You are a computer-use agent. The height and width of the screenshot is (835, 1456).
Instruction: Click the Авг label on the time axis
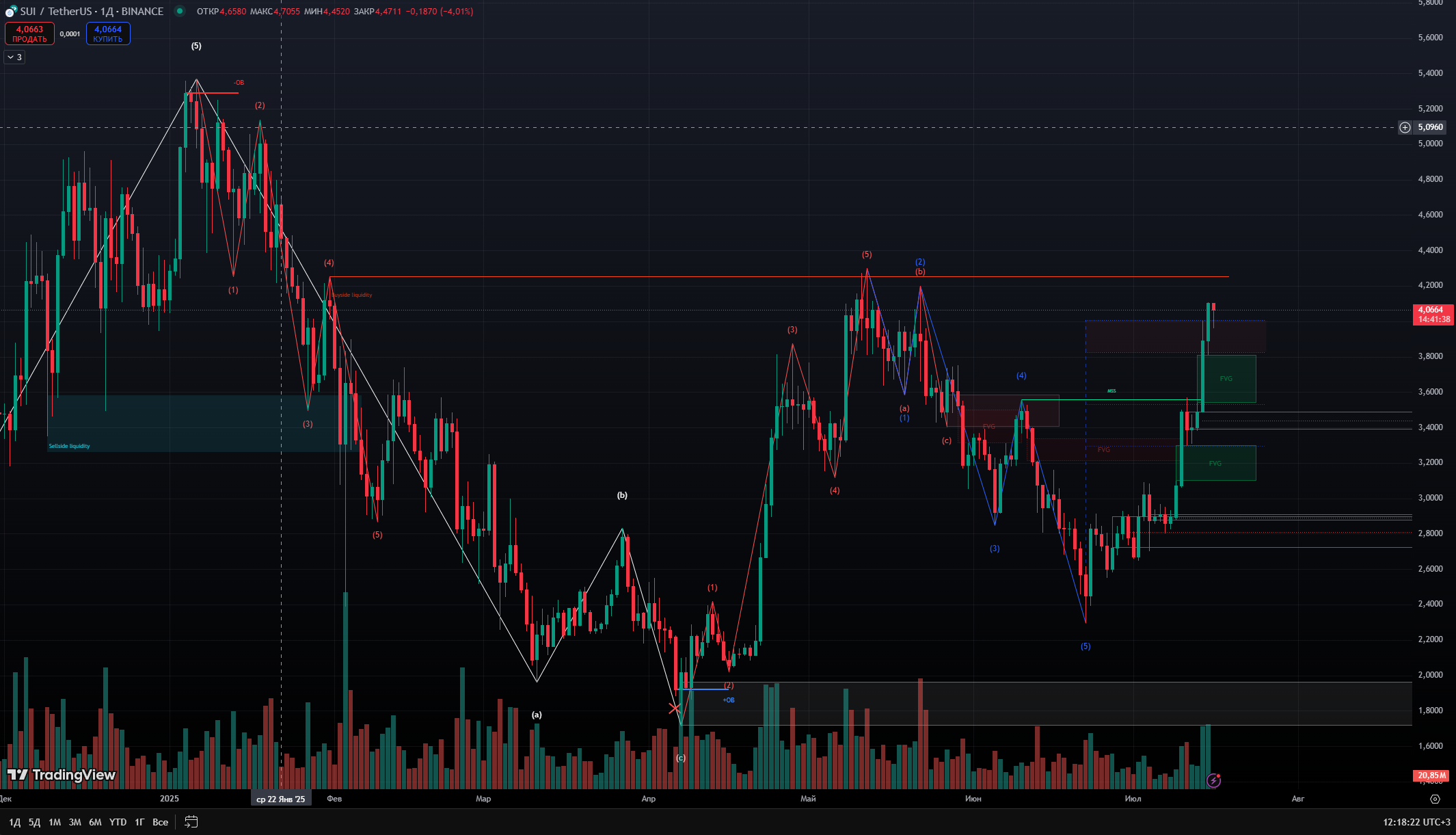tap(1298, 799)
